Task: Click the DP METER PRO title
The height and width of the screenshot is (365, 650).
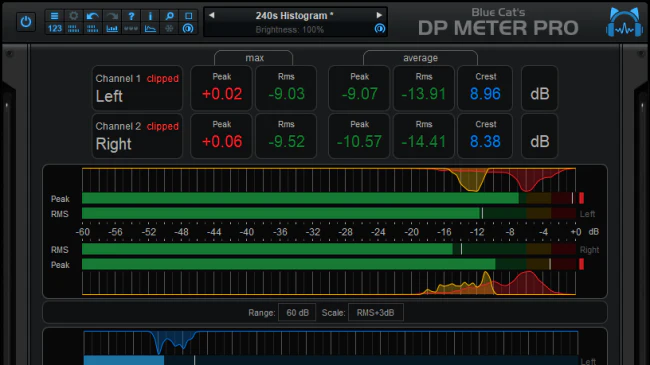Action: [498, 28]
